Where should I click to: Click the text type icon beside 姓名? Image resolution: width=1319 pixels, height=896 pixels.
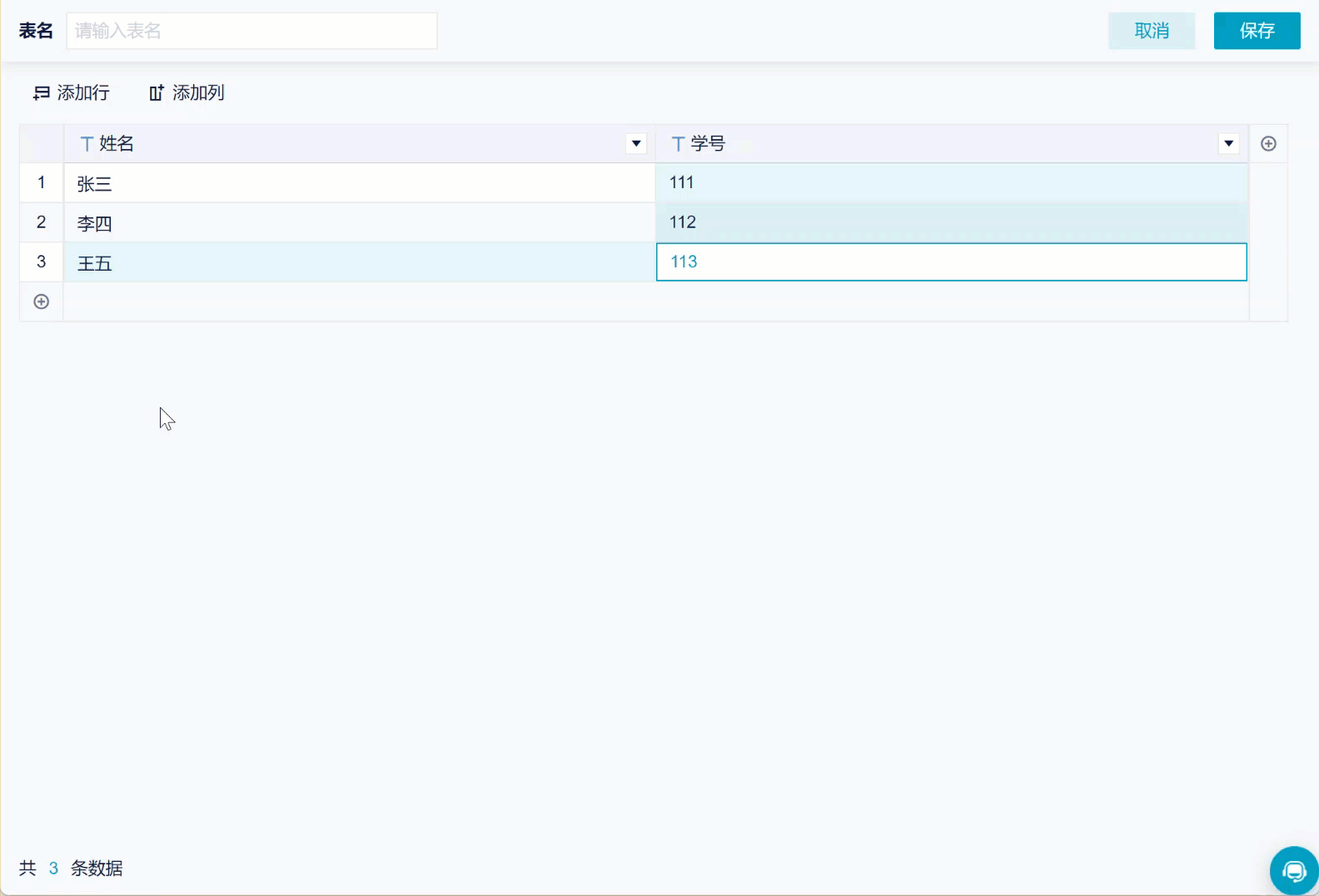tap(87, 144)
